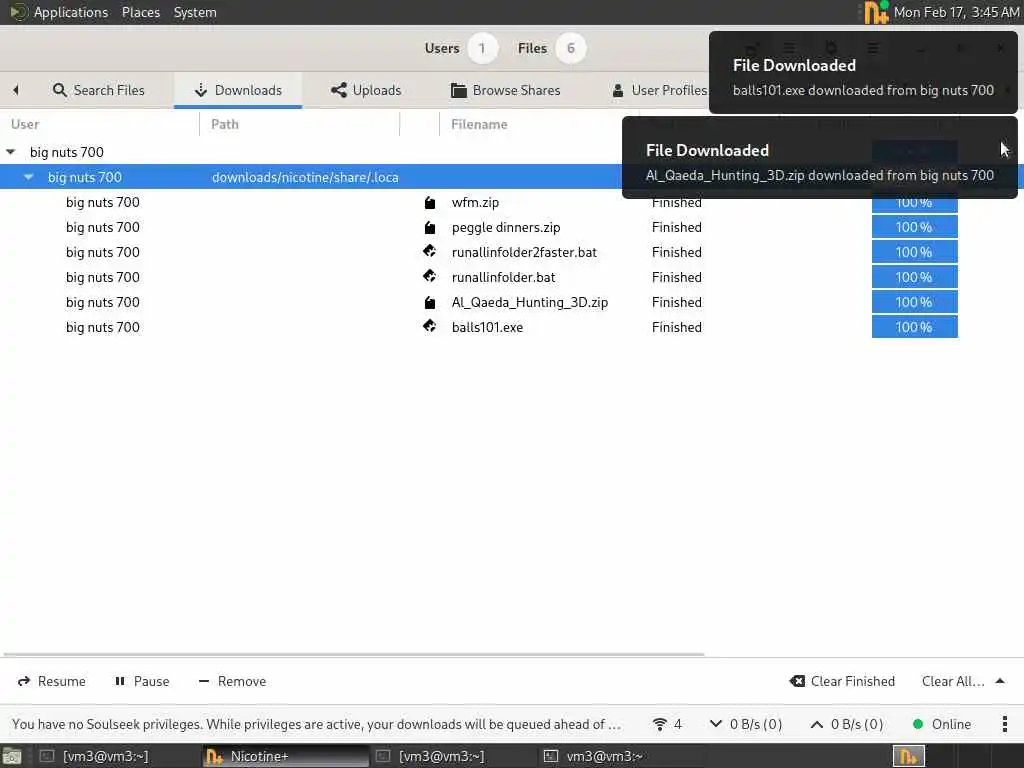
Task: Click the clock showing Mon Feb 17
Action: click(x=956, y=12)
